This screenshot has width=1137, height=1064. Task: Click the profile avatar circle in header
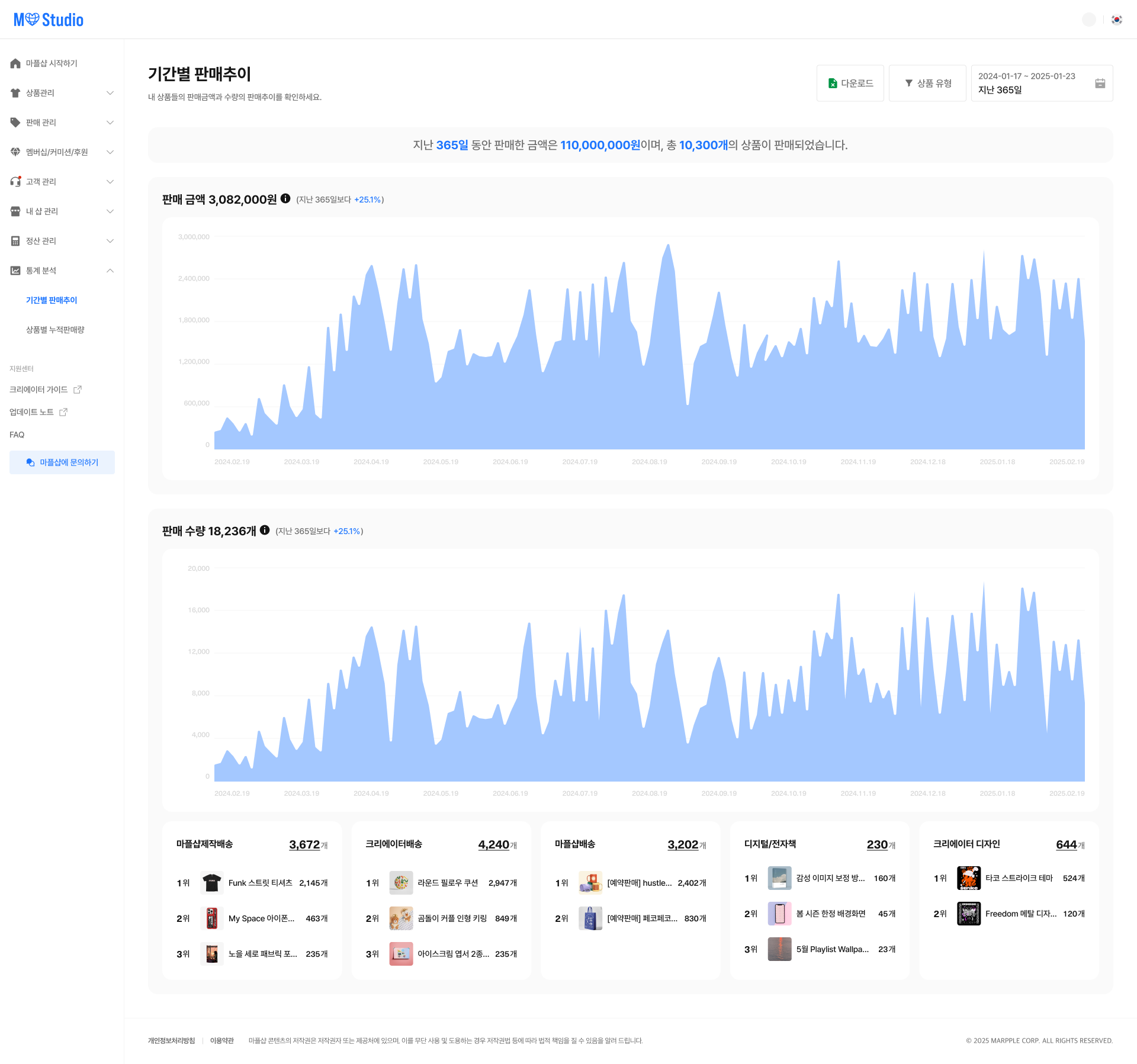click(1088, 20)
